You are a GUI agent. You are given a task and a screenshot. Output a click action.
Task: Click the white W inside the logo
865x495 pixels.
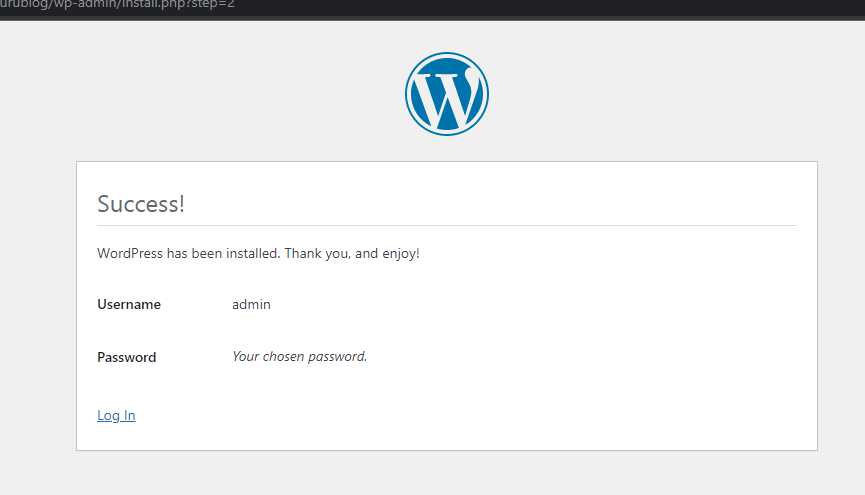point(440,98)
